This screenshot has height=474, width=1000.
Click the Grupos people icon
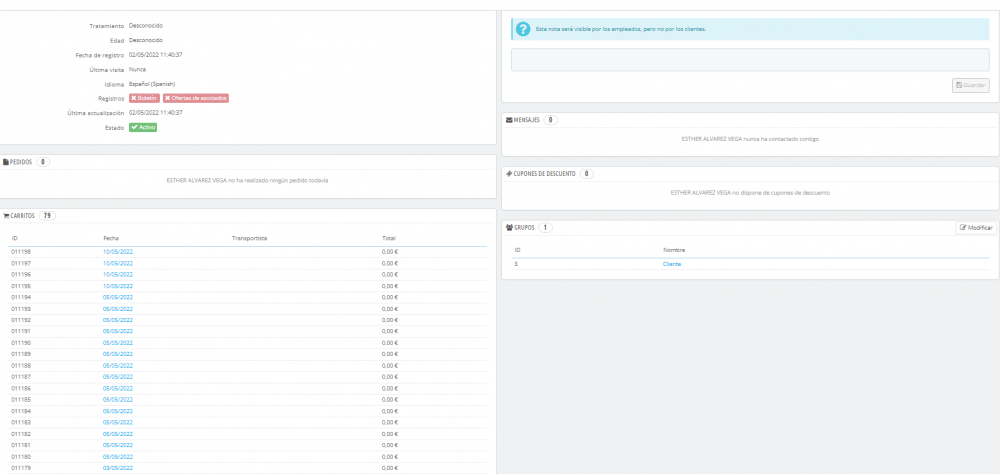click(x=509, y=228)
